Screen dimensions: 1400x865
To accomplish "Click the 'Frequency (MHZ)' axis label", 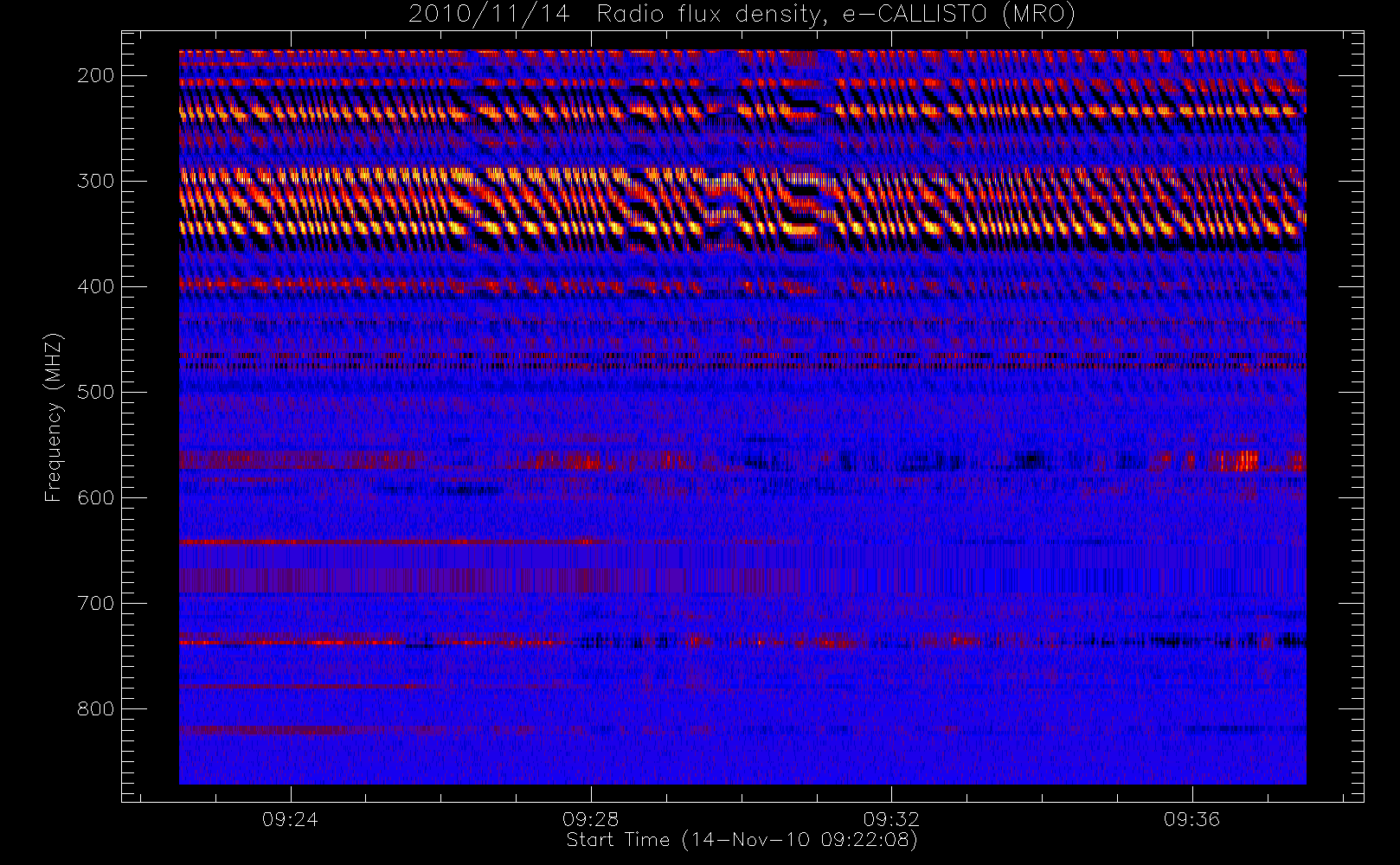I will (x=54, y=417).
